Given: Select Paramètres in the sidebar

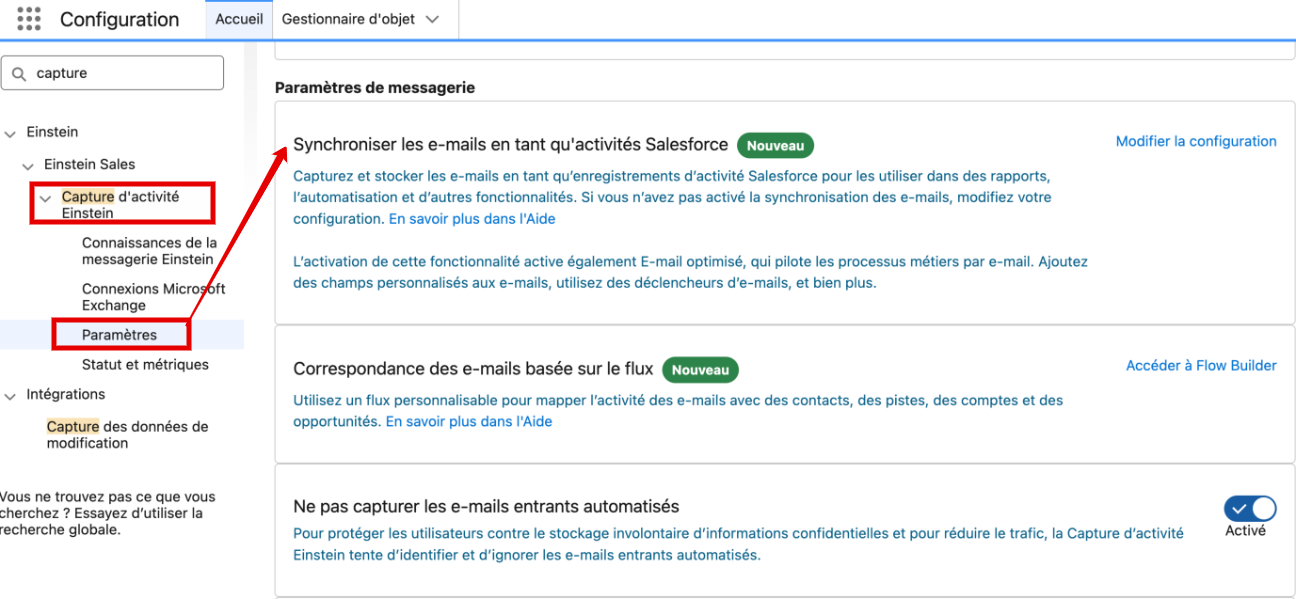Looking at the screenshot, I should coord(119,335).
